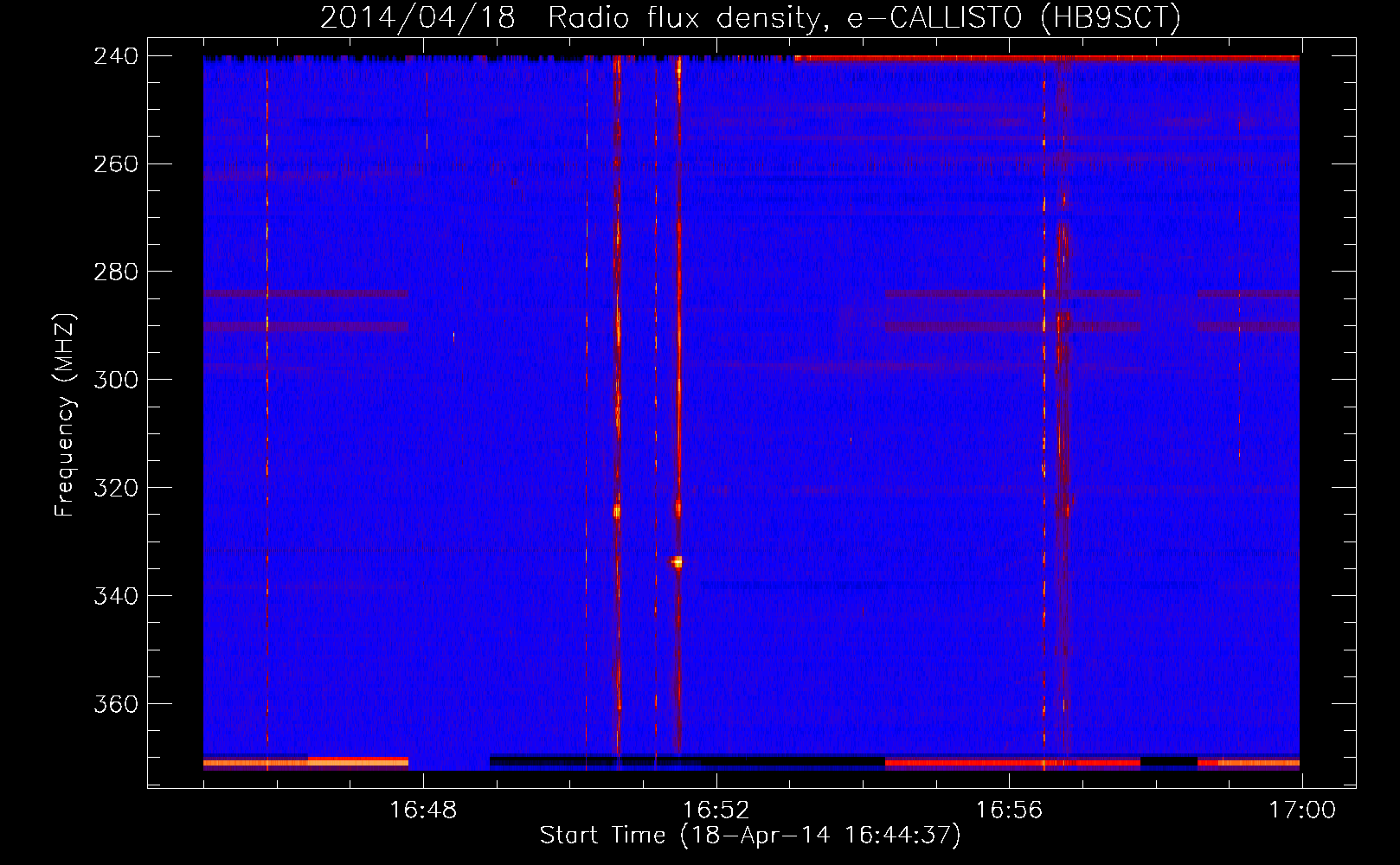Select the 300 frequency tick label
This screenshot has width=1400, height=865.
tap(116, 381)
